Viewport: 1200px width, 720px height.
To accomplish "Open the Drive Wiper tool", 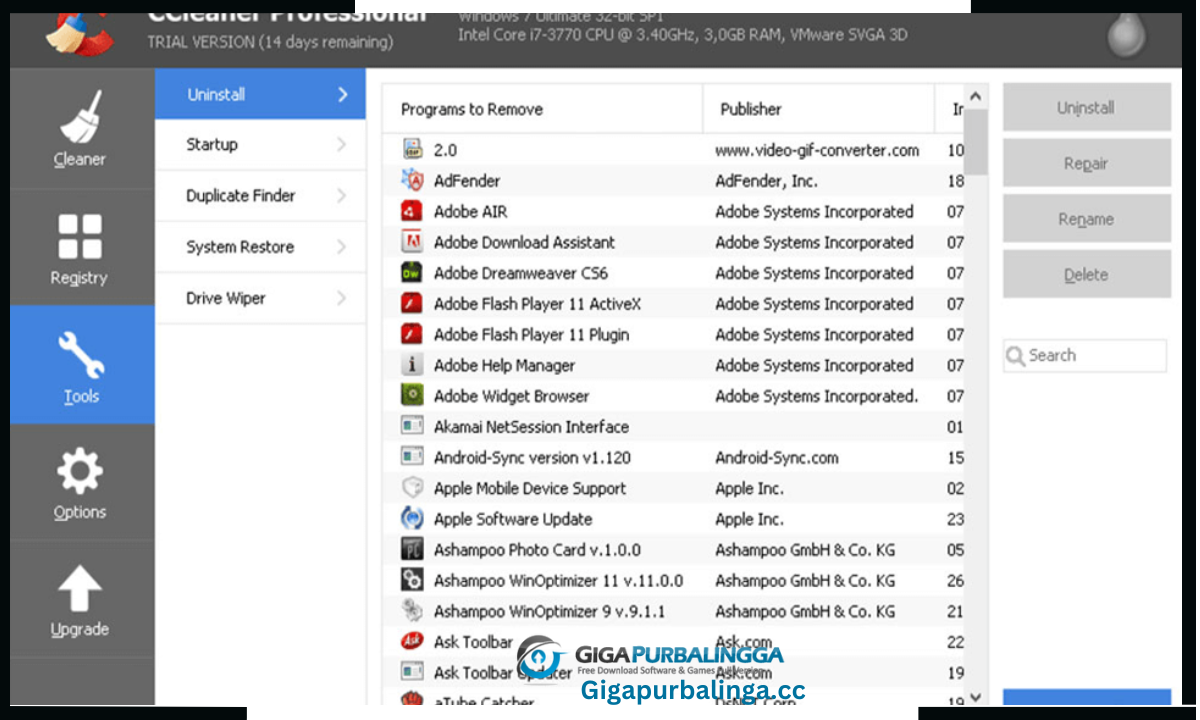I will click(x=260, y=298).
